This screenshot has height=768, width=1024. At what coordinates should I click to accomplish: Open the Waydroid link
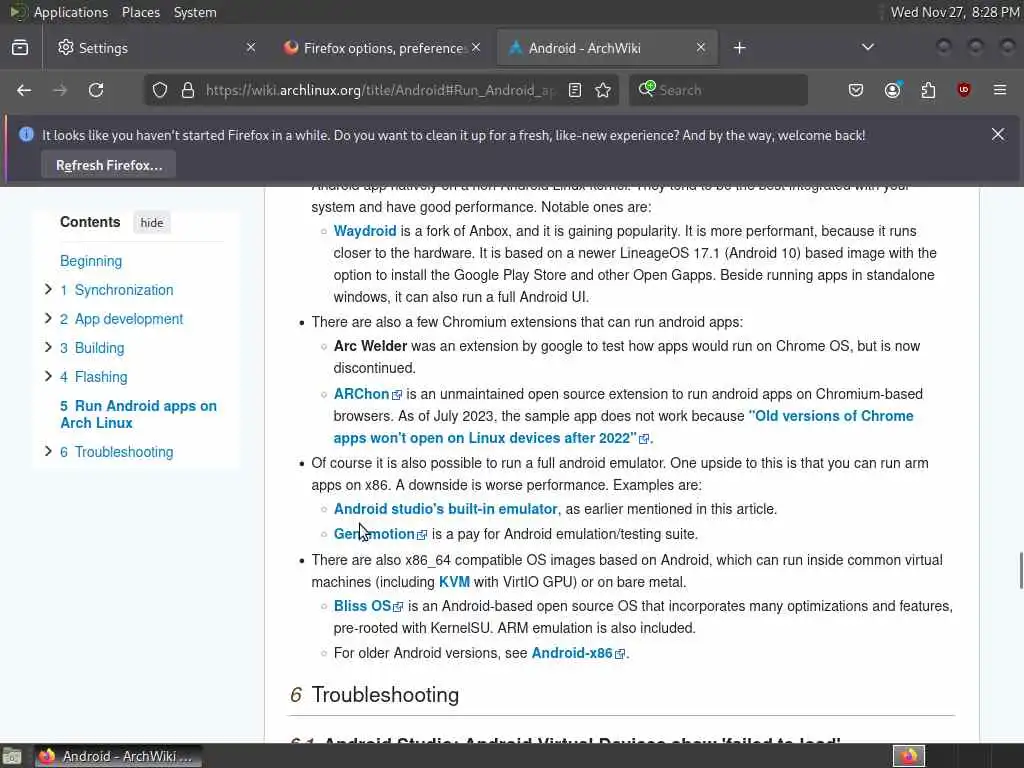pos(364,231)
